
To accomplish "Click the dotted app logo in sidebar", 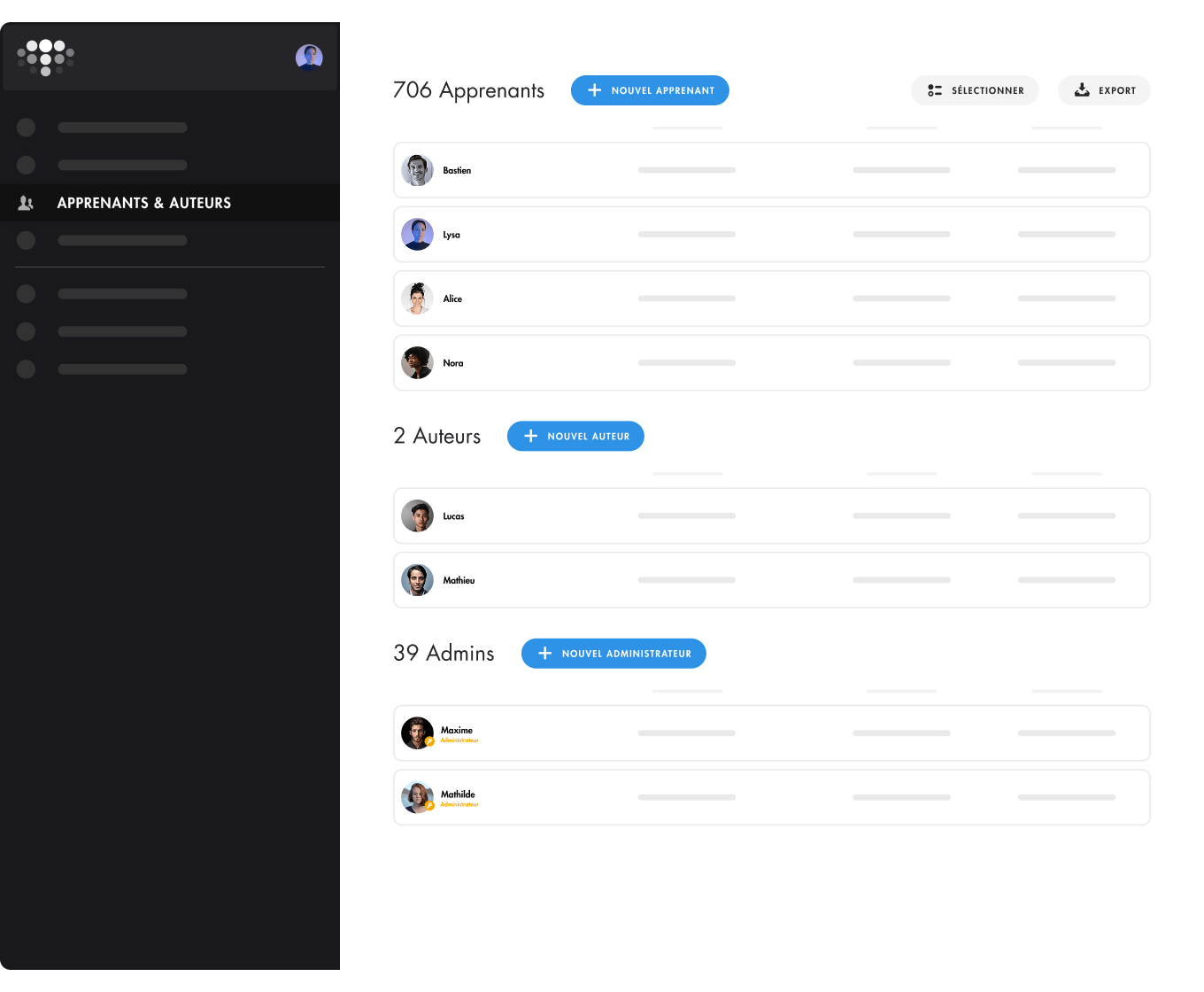I will [45, 58].
